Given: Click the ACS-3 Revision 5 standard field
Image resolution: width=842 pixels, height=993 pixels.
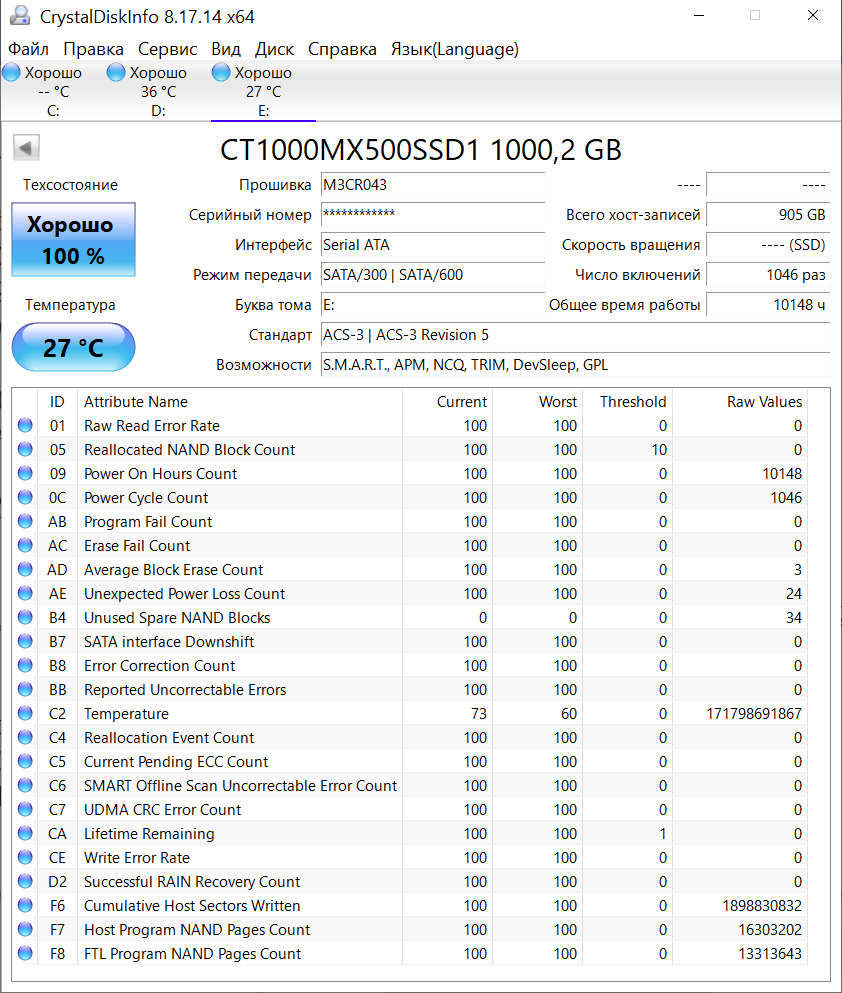Looking at the screenshot, I should click(575, 335).
